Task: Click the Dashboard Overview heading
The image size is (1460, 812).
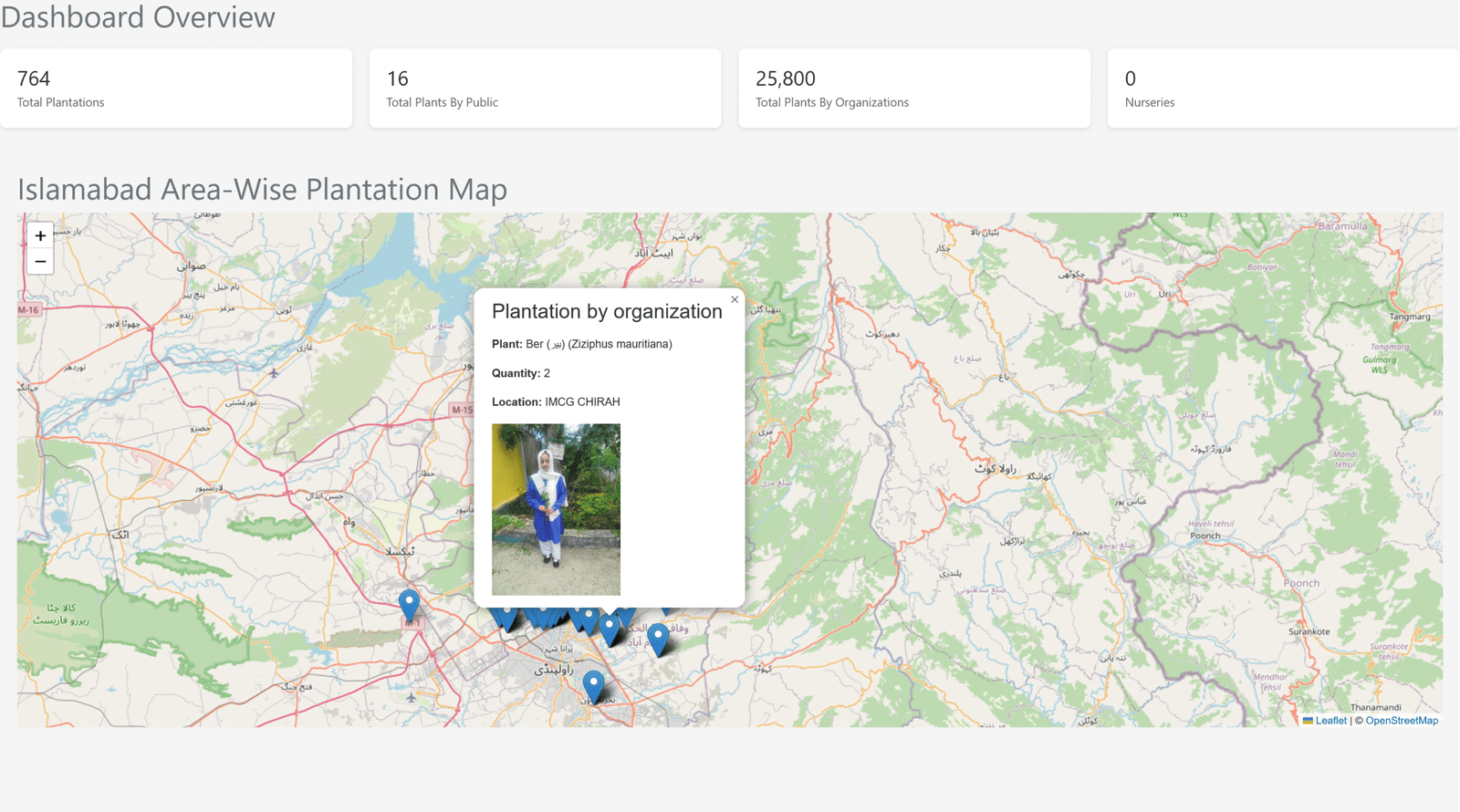Action: (138, 17)
